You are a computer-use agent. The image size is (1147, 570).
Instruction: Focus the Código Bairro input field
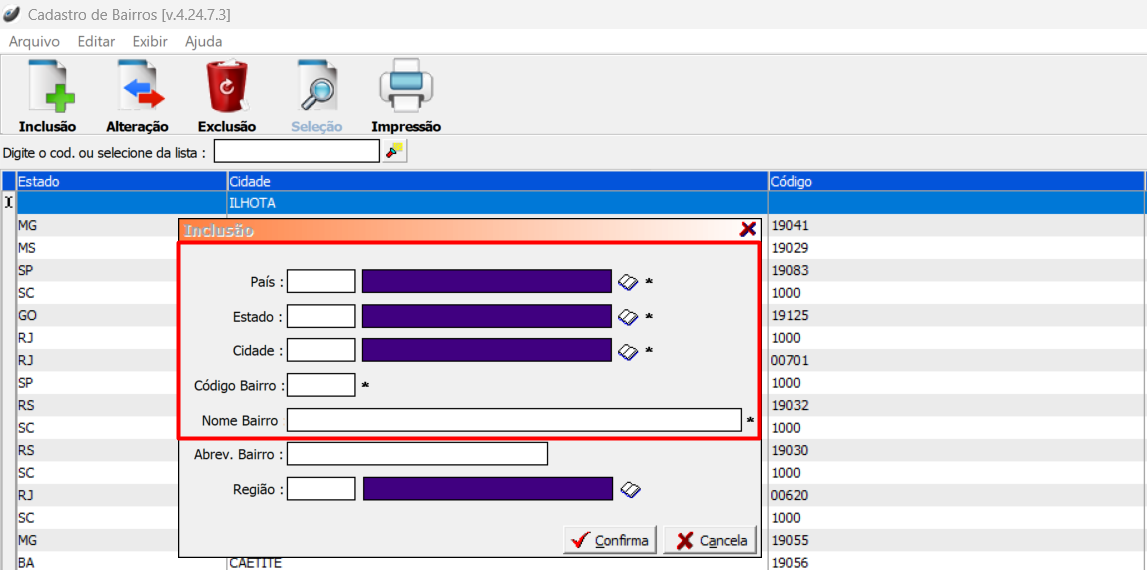pos(320,385)
